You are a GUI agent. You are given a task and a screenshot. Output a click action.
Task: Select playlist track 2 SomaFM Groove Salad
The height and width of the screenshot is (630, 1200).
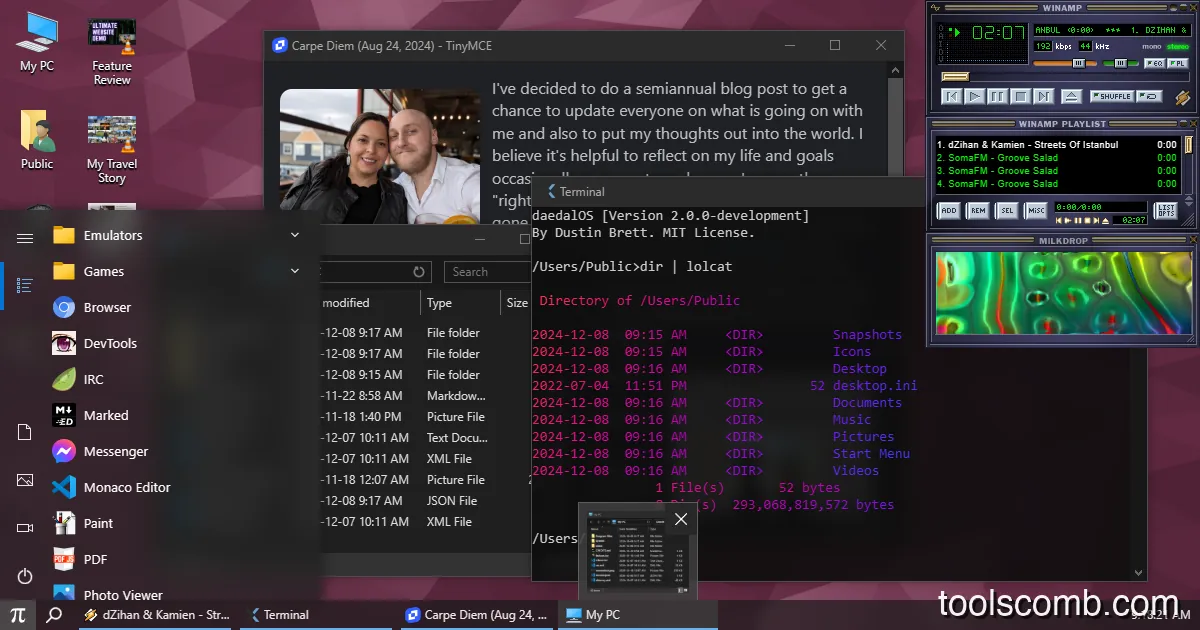pyautogui.click(x=1058, y=157)
